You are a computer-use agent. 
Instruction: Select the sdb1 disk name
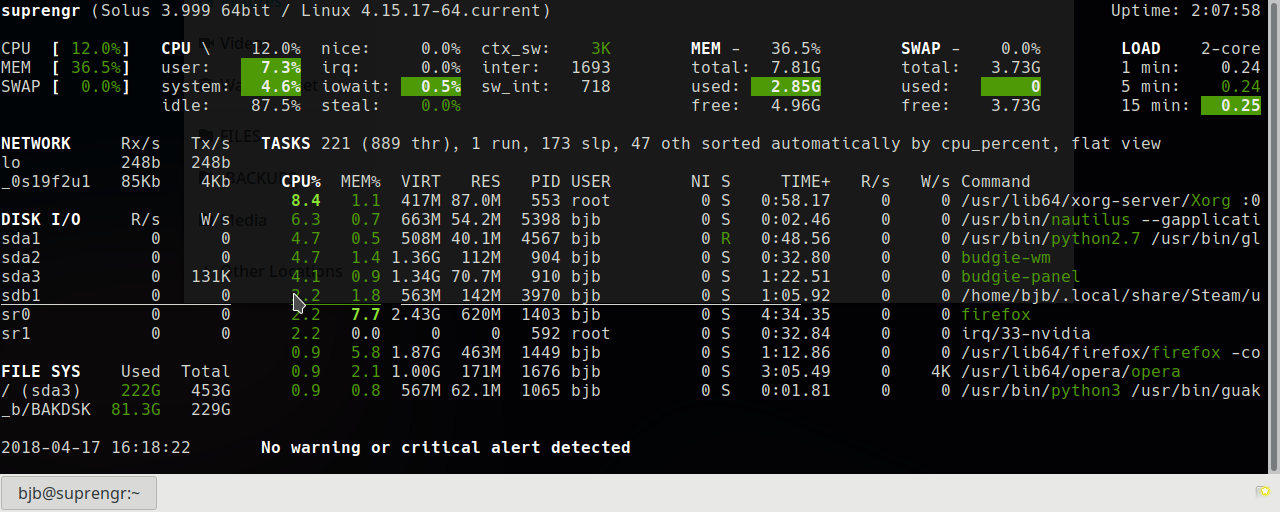21,295
